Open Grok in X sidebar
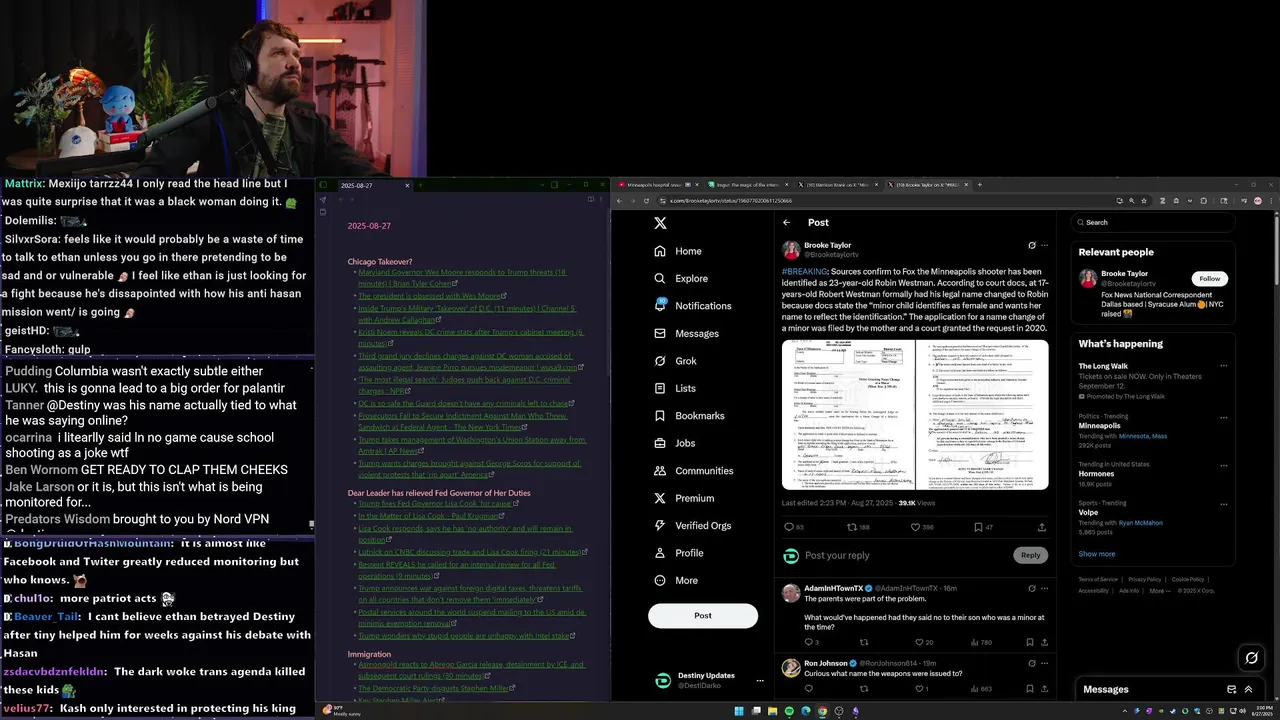The height and width of the screenshot is (720, 1280). coord(676,361)
